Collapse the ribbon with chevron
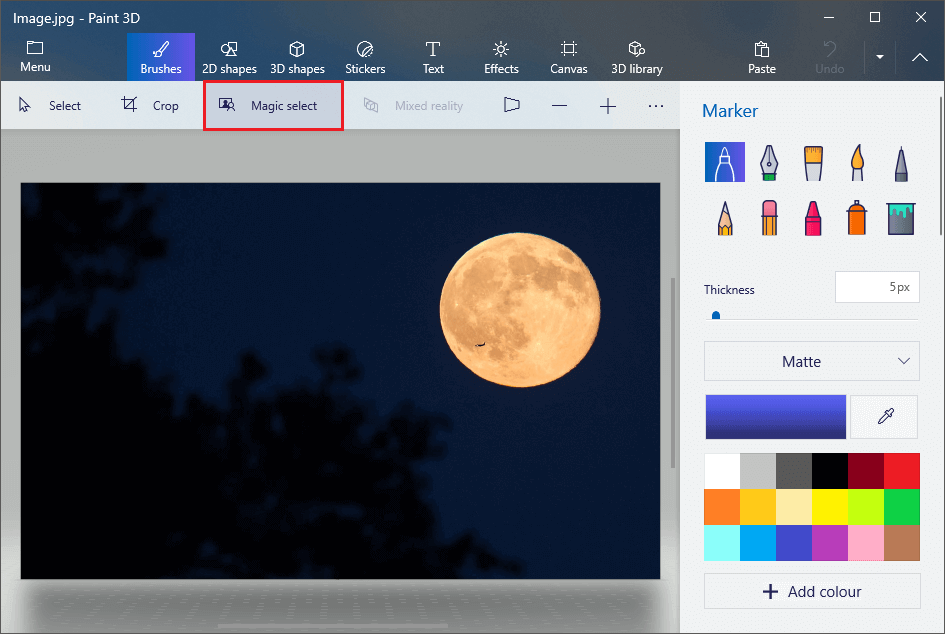 [920, 57]
